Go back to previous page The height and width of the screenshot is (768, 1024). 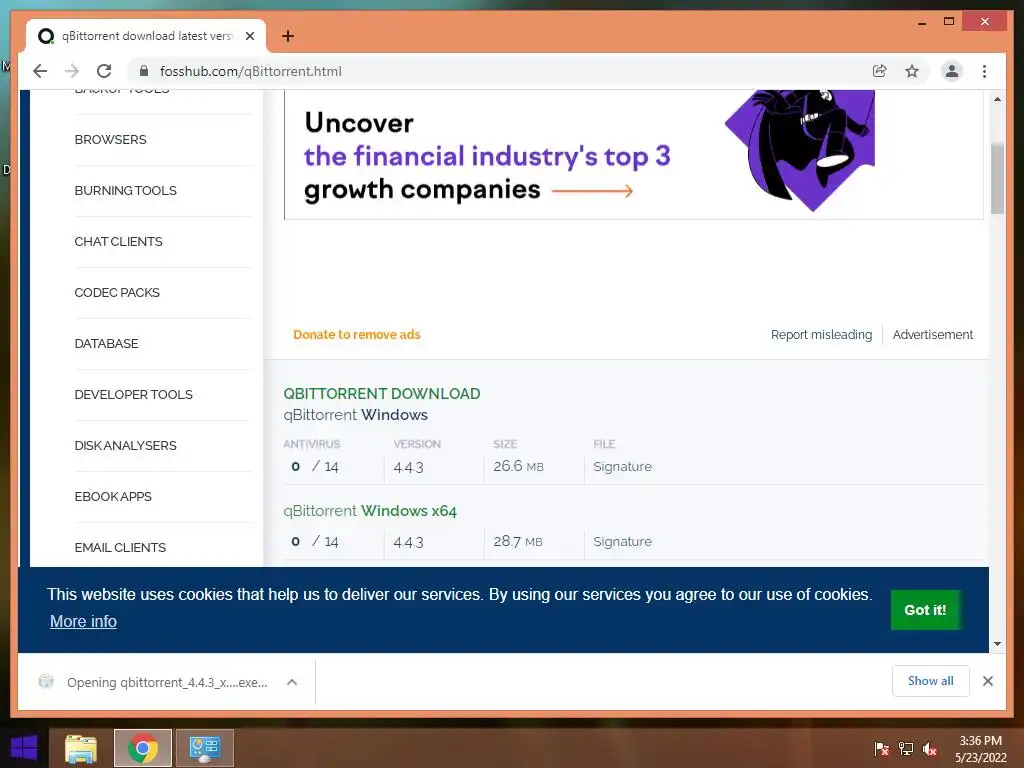[x=40, y=71]
